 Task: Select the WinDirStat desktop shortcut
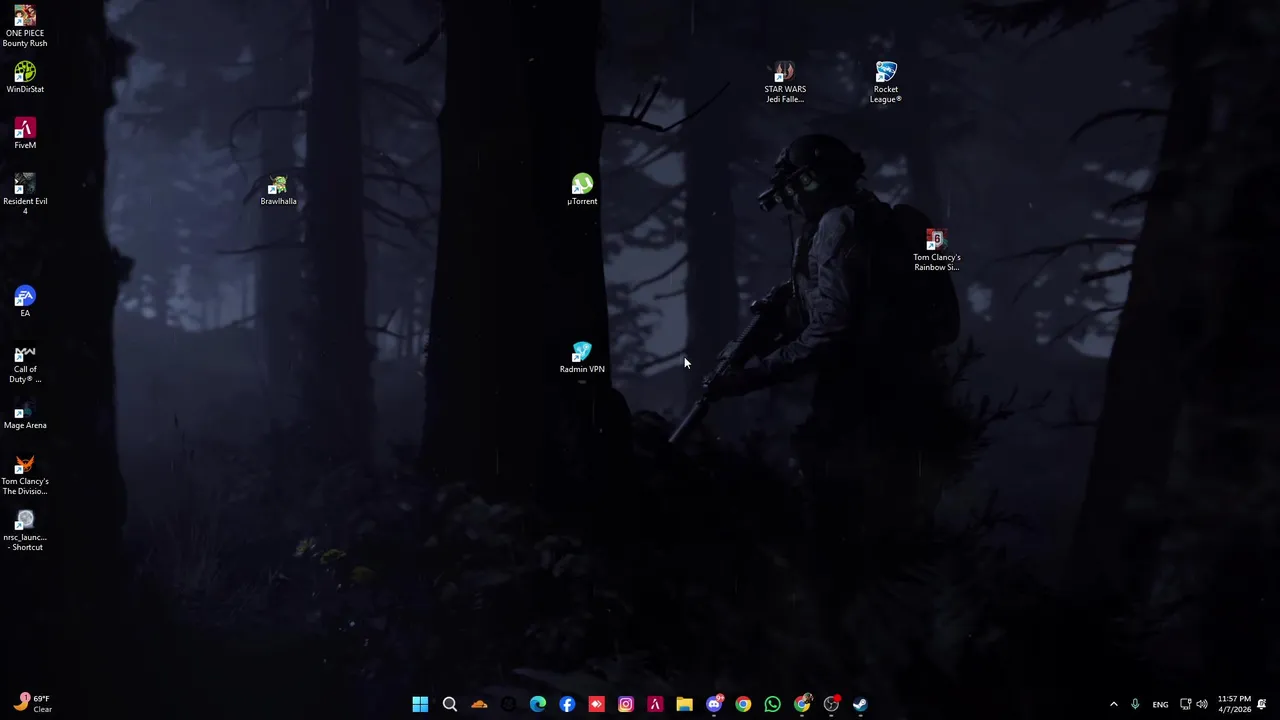tap(25, 78)
